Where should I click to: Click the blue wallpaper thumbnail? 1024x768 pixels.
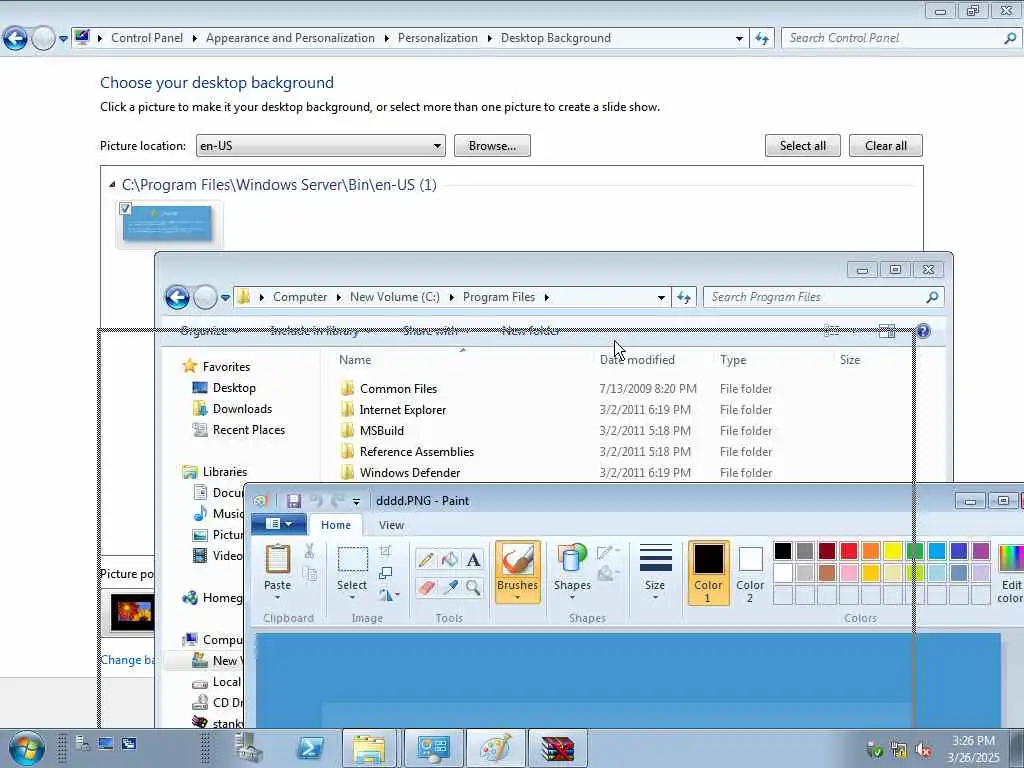point(168,224)
